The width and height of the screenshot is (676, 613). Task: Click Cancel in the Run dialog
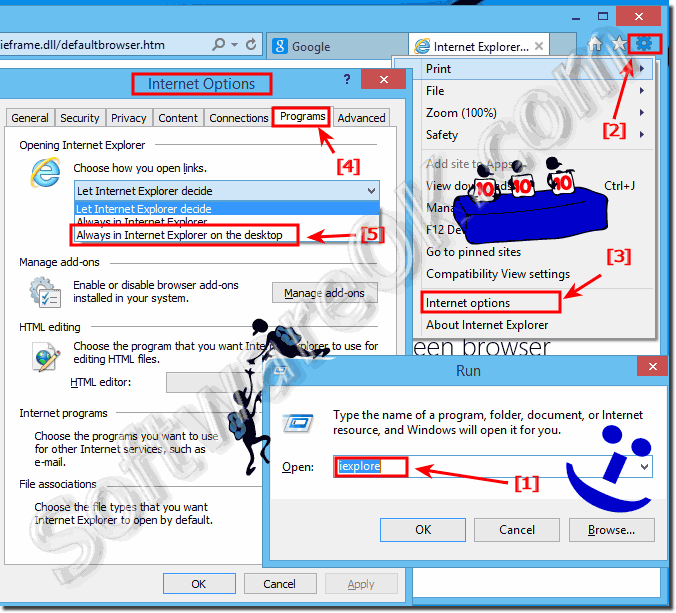point(517,529)
